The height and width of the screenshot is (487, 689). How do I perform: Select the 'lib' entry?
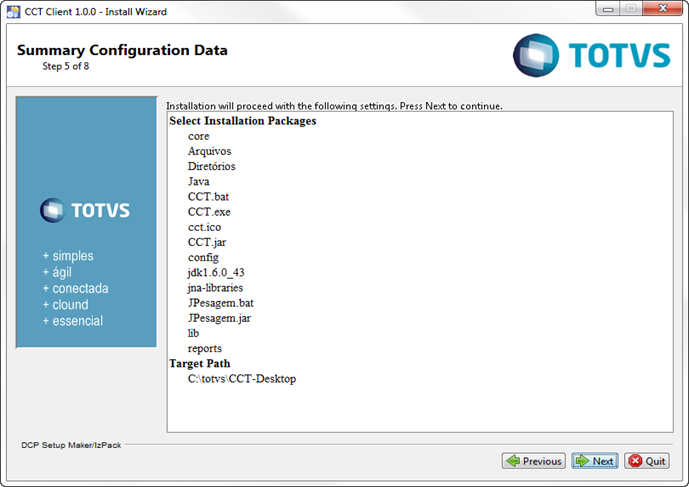(x=193, y=333)
